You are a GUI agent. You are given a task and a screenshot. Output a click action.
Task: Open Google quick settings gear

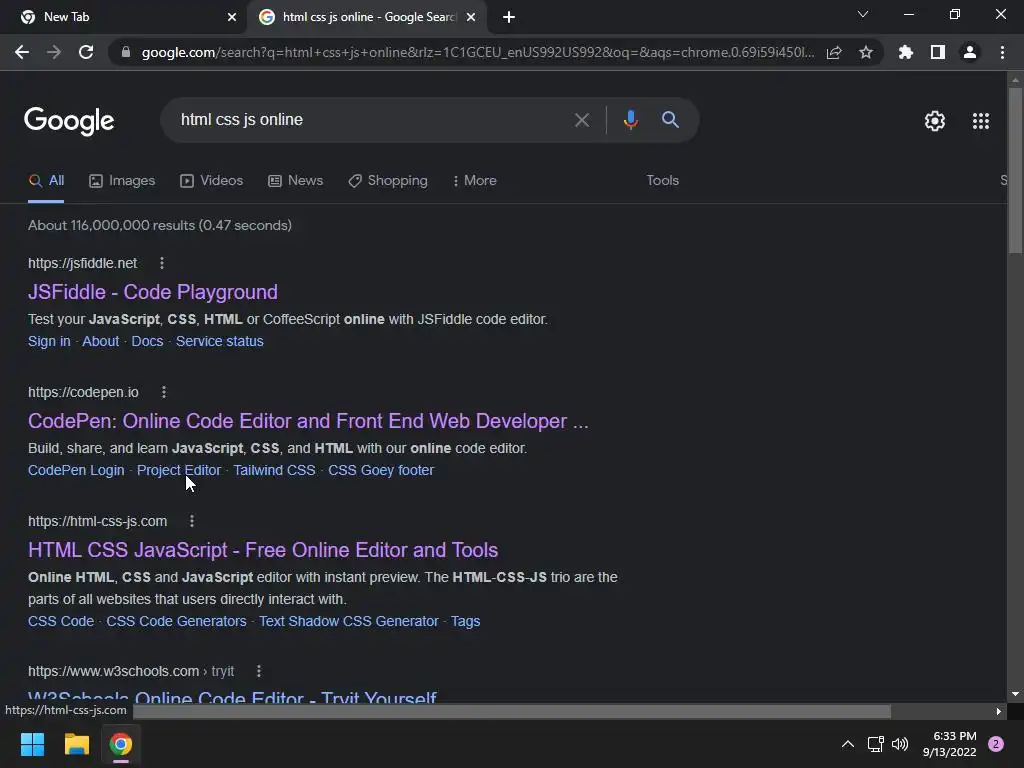pos(935,121)
